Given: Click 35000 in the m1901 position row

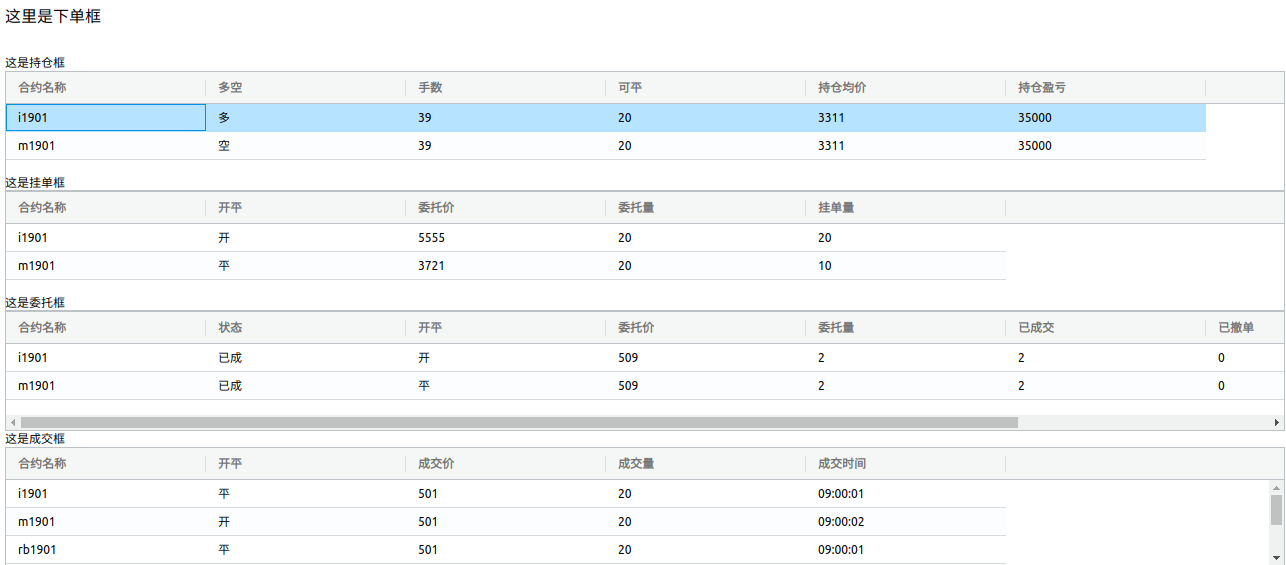Looking at the screenshot, I should coord(1106,146).
